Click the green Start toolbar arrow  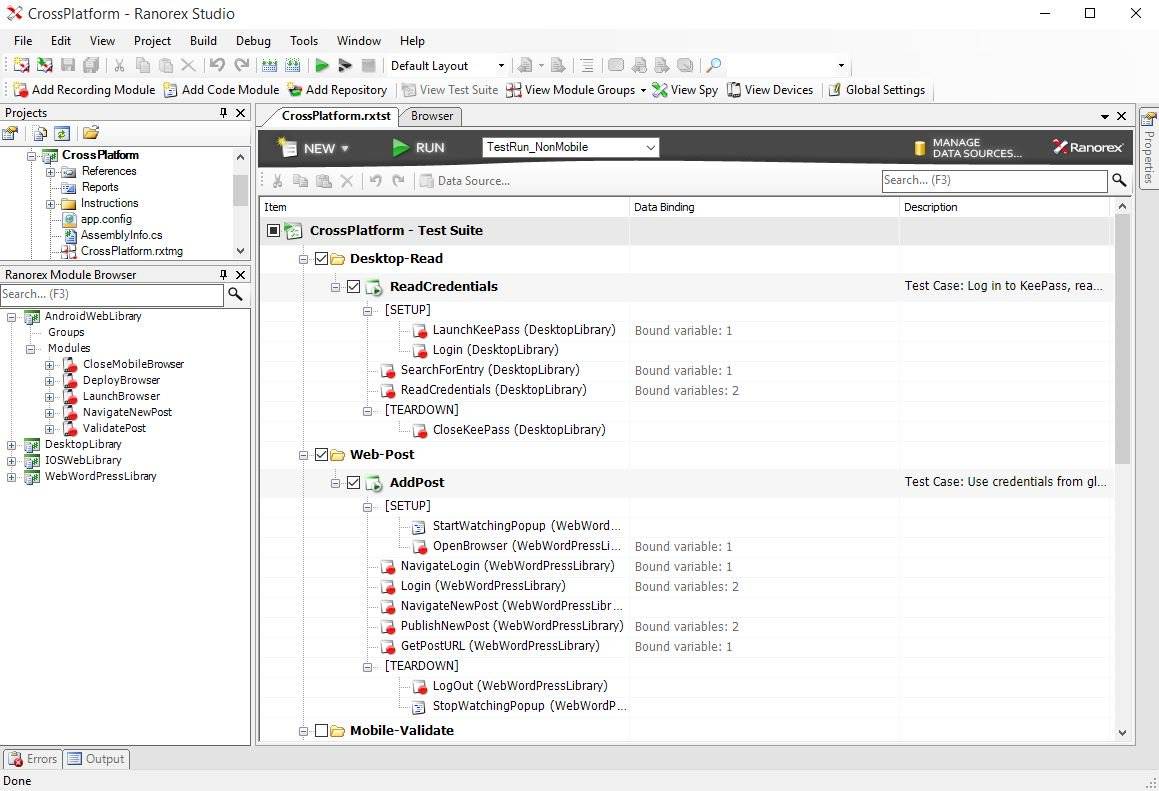pos(322,66)
